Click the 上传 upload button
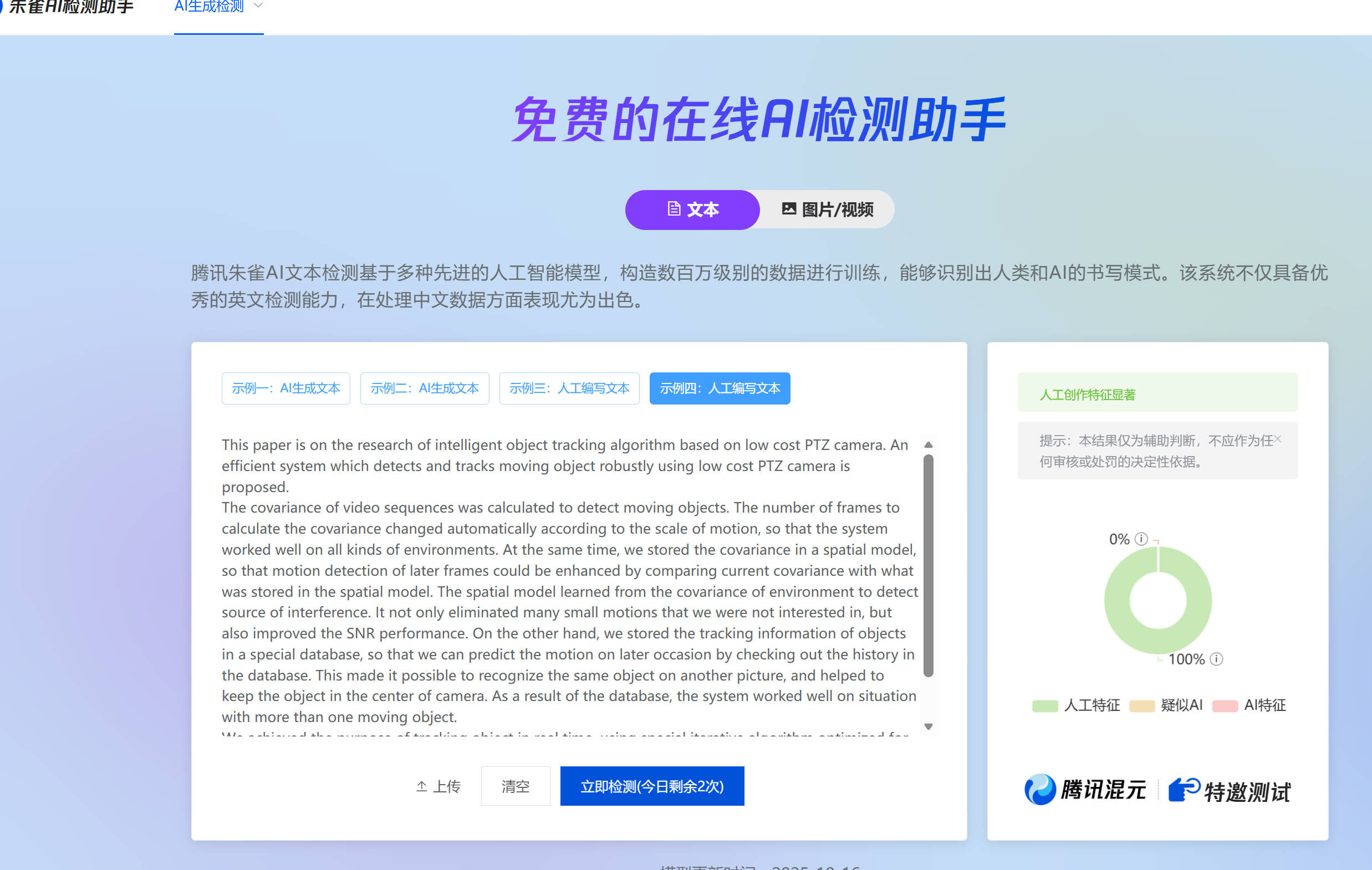Viewport: 1372px width, 870px height. tap(438, 786)
